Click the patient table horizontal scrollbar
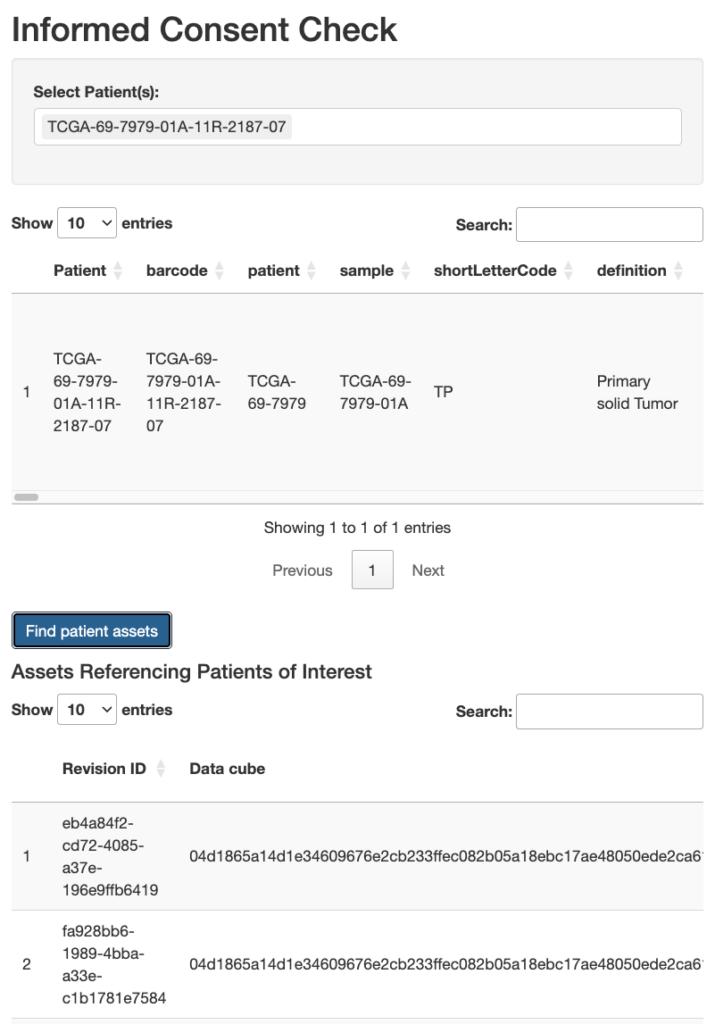The image size is (715, 1024). [26, 497]
